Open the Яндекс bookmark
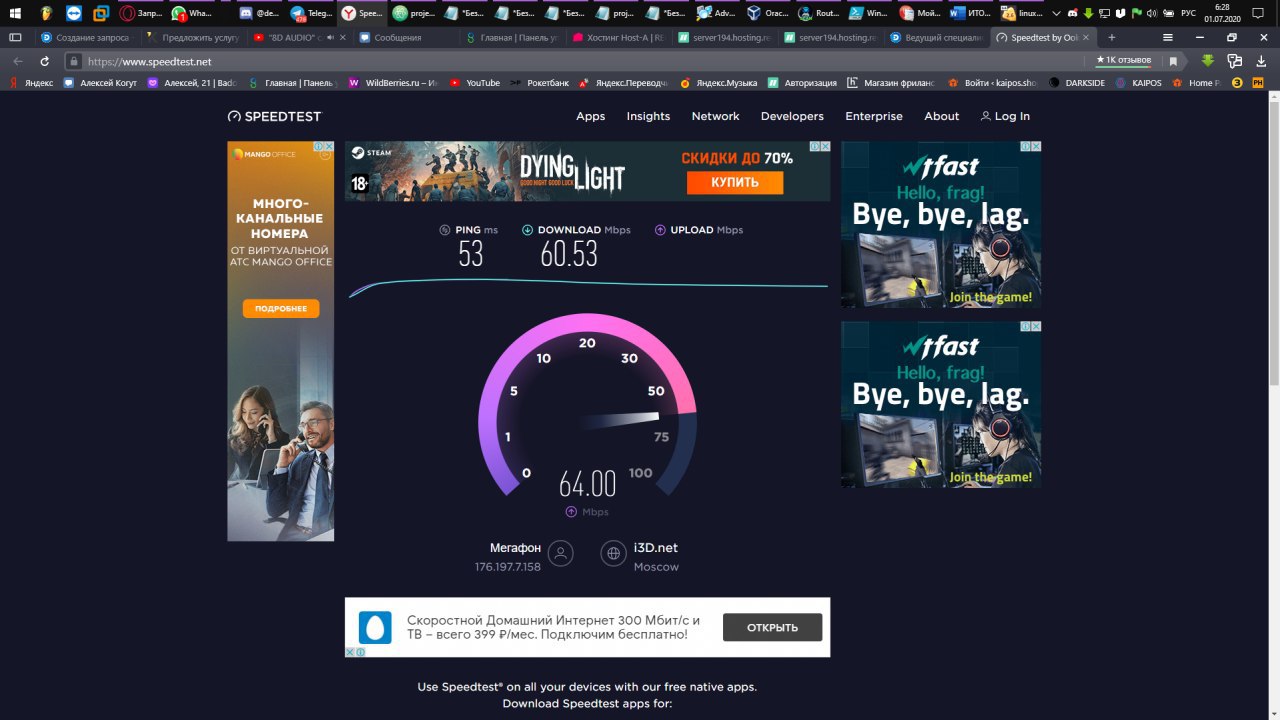1280x720 pixels. [x=32, y=83]
